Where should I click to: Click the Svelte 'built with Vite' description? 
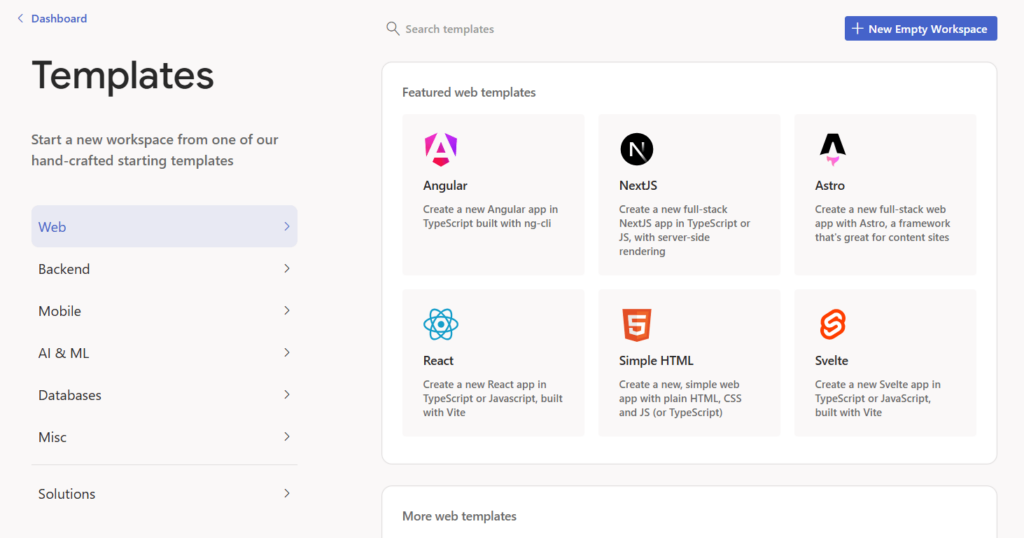click(878, 398)
